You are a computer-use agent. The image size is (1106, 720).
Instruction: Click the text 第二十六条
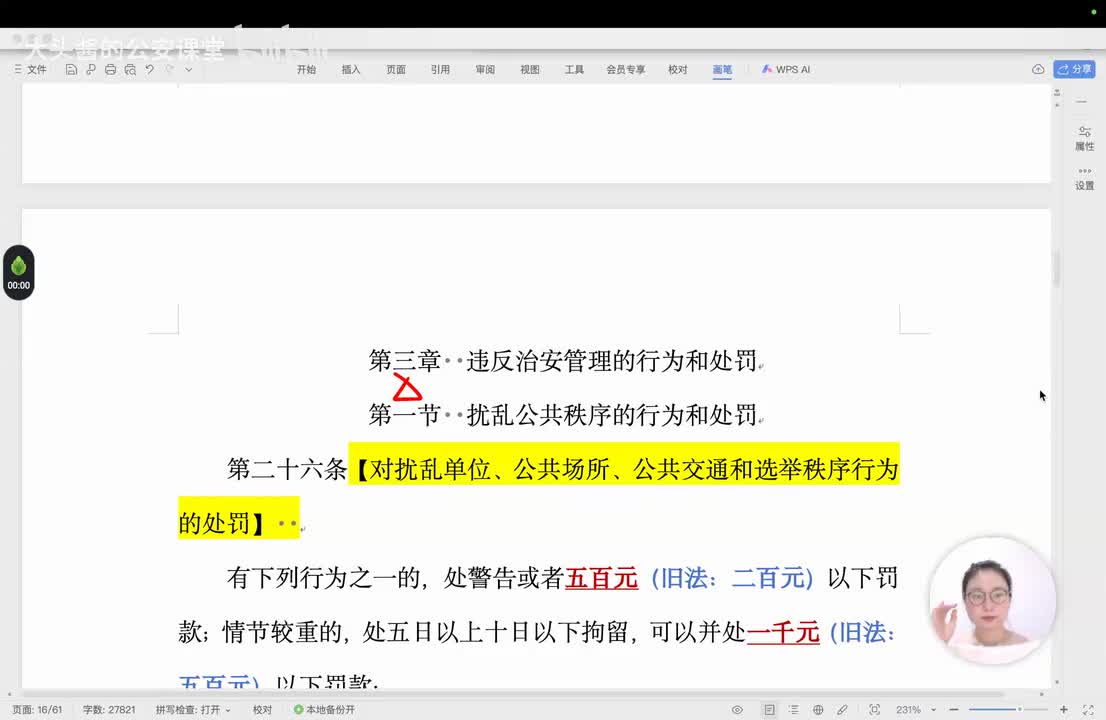click(286, 469)
